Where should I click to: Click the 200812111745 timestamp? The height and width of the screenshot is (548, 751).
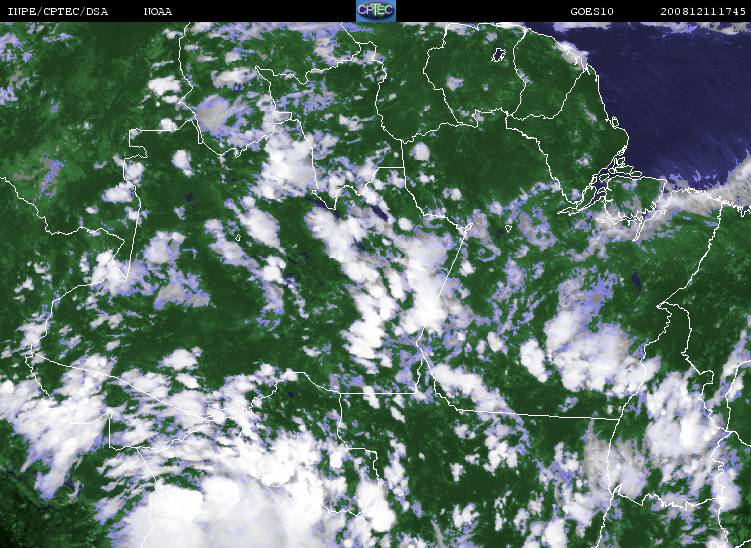703,11
